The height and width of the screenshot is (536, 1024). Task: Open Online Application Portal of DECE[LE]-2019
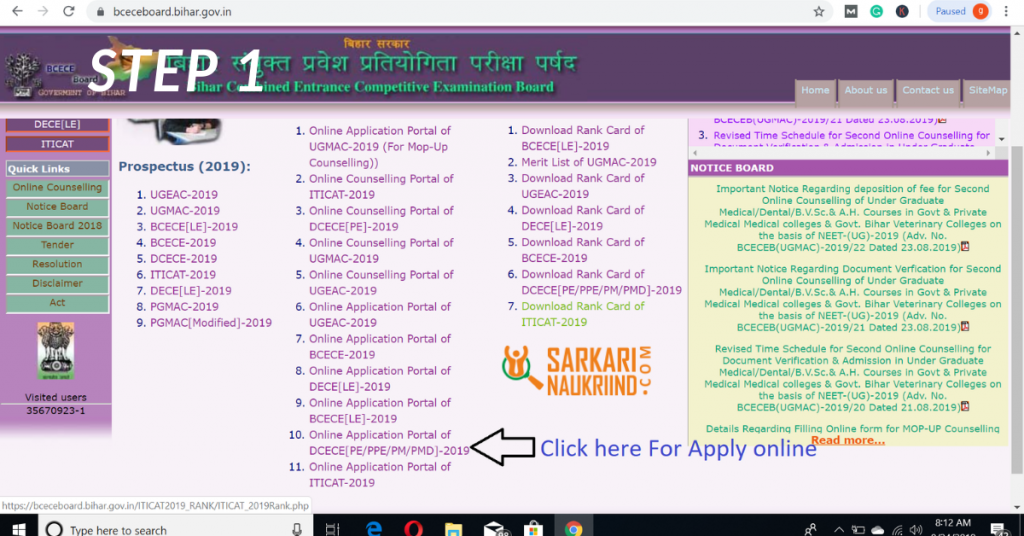(379, 378)
